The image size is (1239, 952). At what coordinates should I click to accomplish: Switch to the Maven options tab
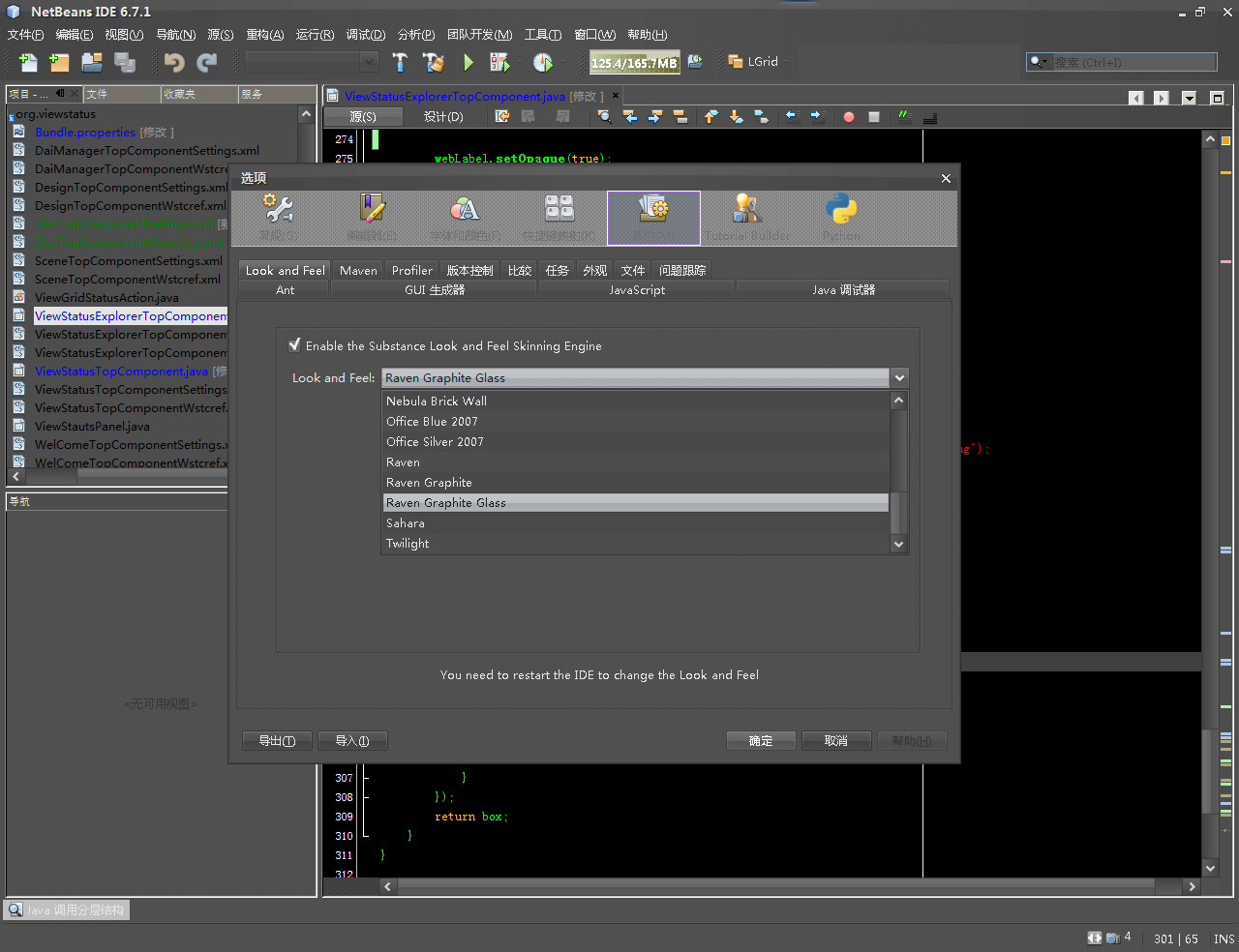point(358,270)
